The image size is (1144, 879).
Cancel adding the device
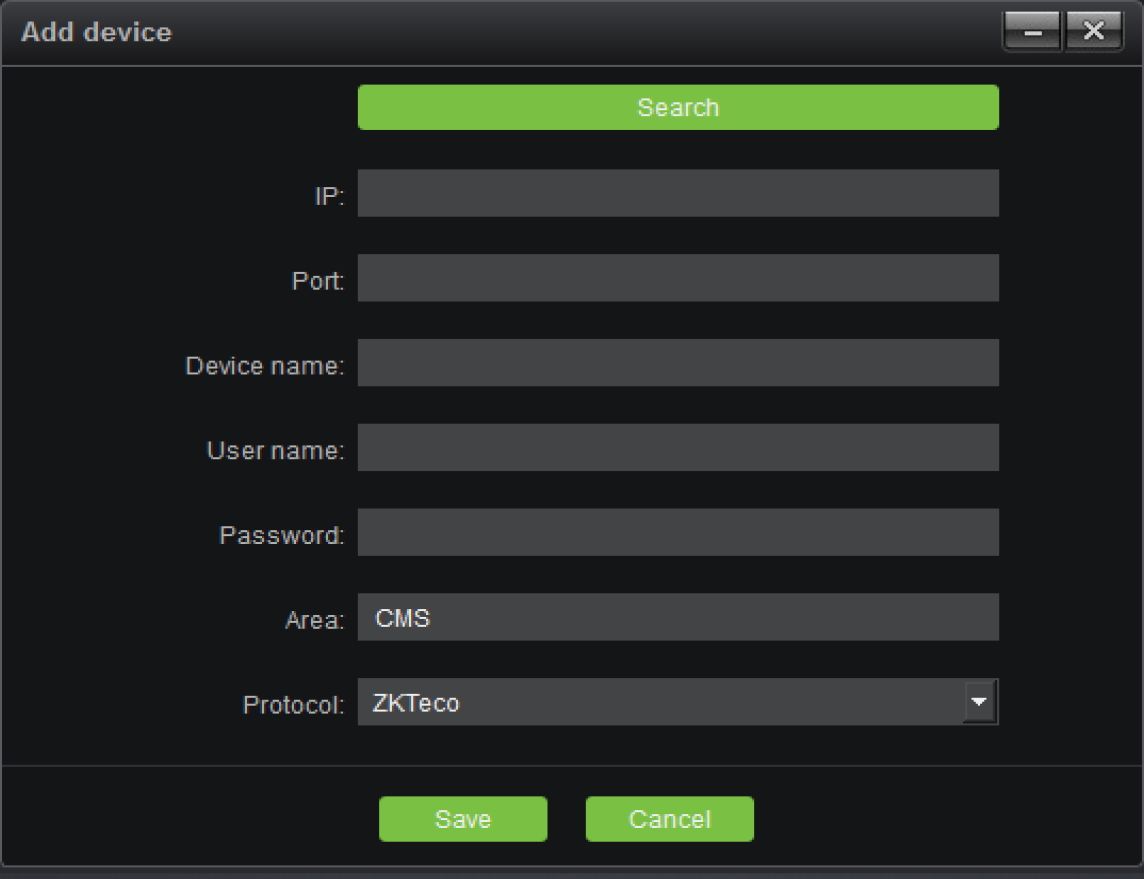[x=669, y=819]
